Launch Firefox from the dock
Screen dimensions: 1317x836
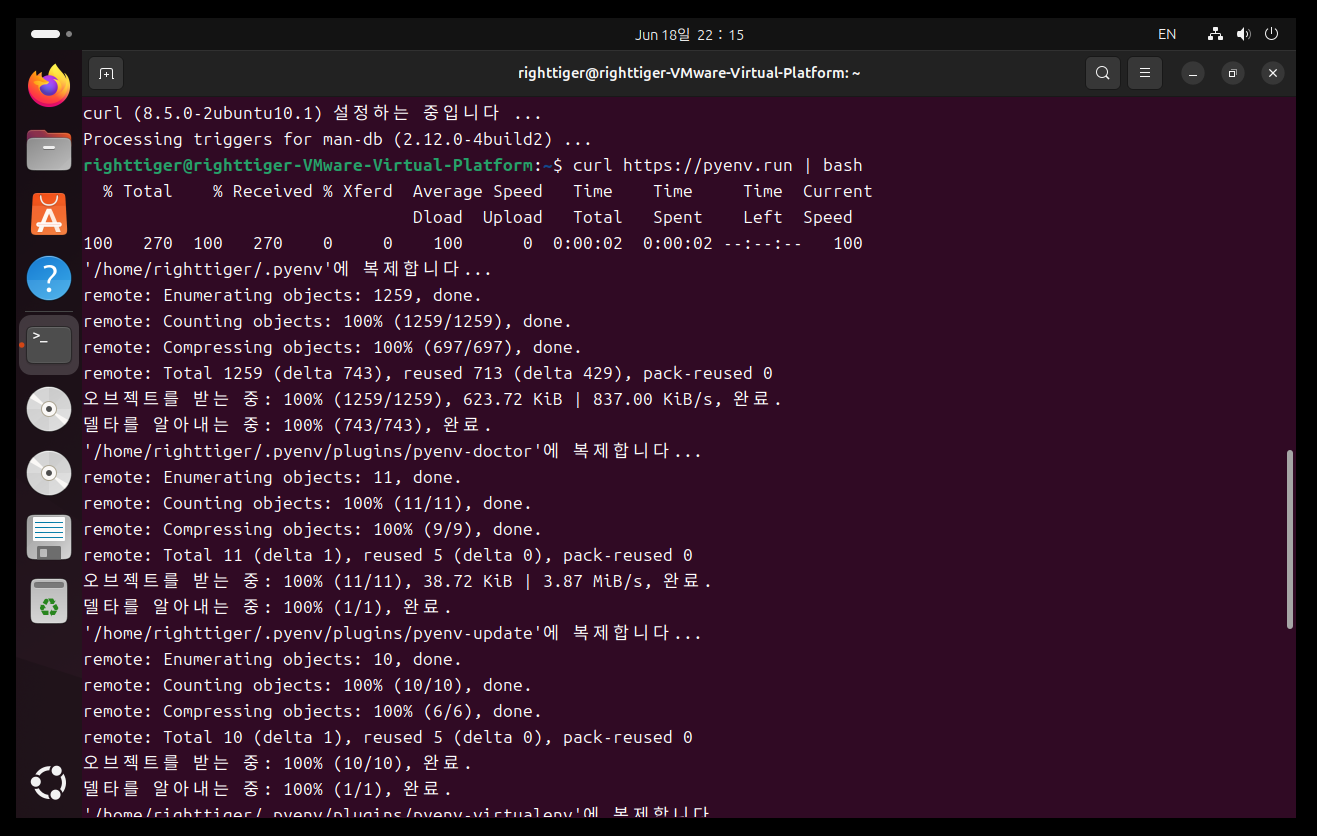(x=49, y=86)
